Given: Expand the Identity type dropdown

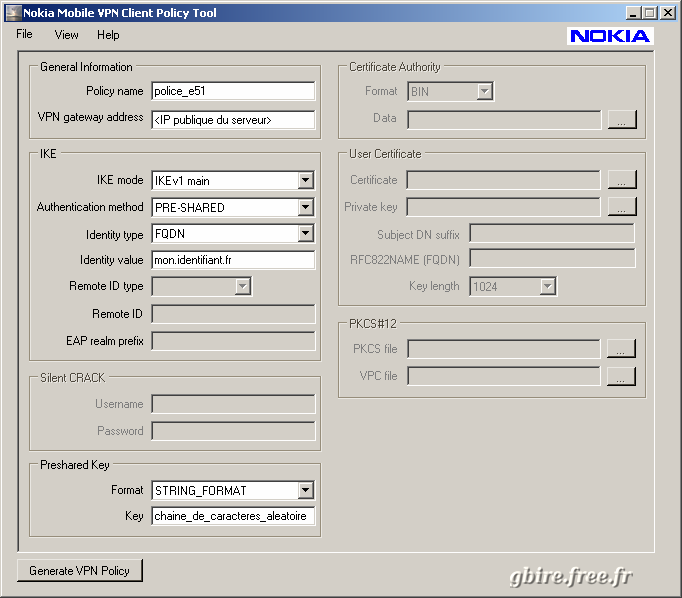Looking at the screenshot, I should tap(306, 234).
